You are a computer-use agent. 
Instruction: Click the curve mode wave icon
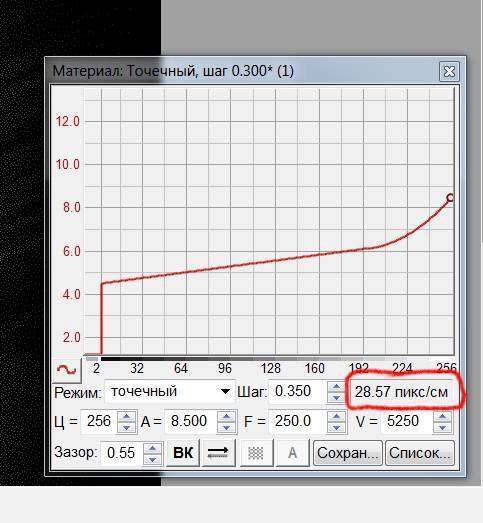pos(67,370)
